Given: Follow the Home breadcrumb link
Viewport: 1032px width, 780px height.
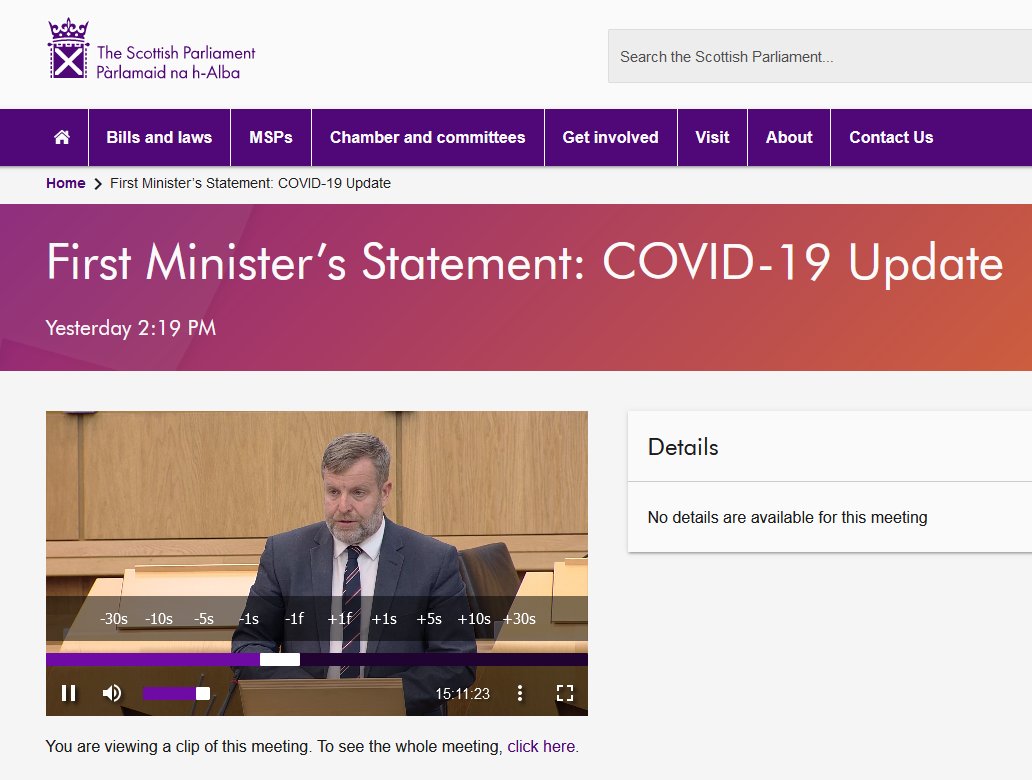Looking at the screenshot, I should pyautogui.click(x=65, y=183).
